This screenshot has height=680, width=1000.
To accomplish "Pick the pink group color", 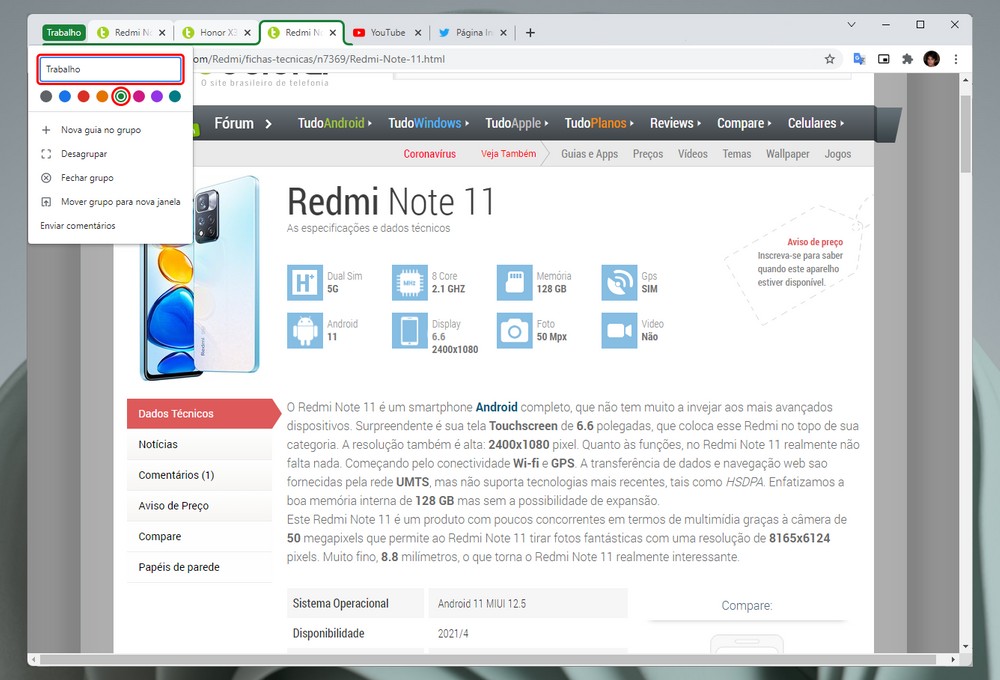I will [x=139, y=96].
